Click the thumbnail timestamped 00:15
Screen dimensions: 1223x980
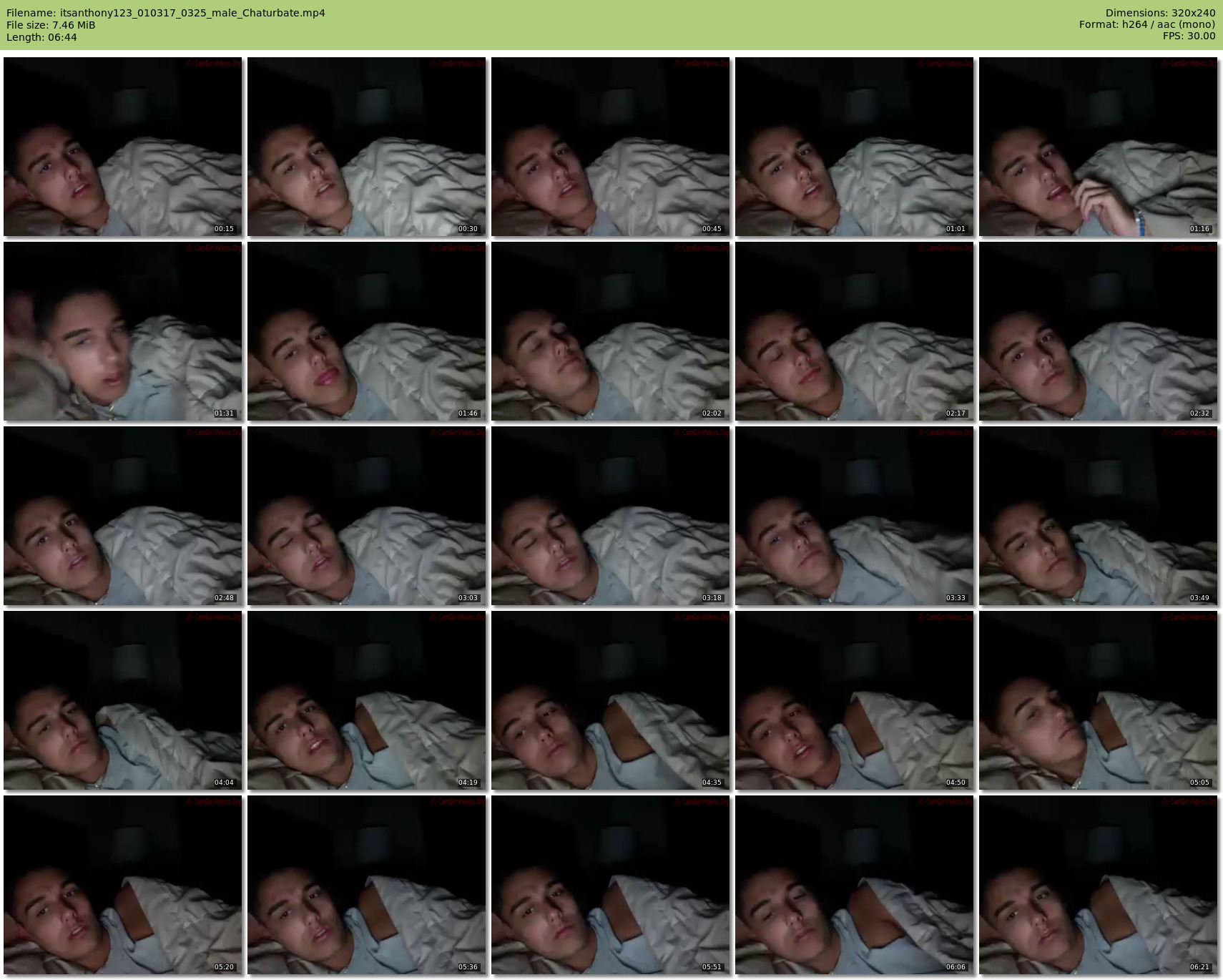122,147
